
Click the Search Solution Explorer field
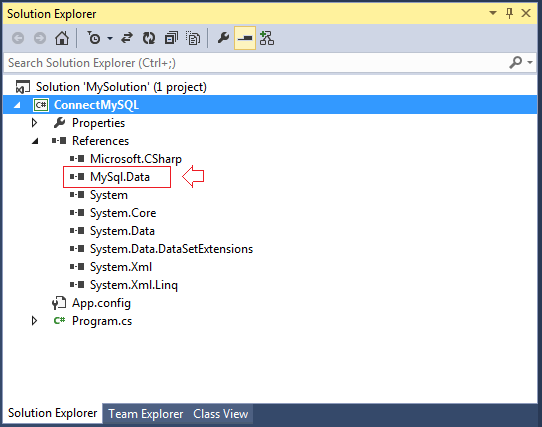[256, 63]
